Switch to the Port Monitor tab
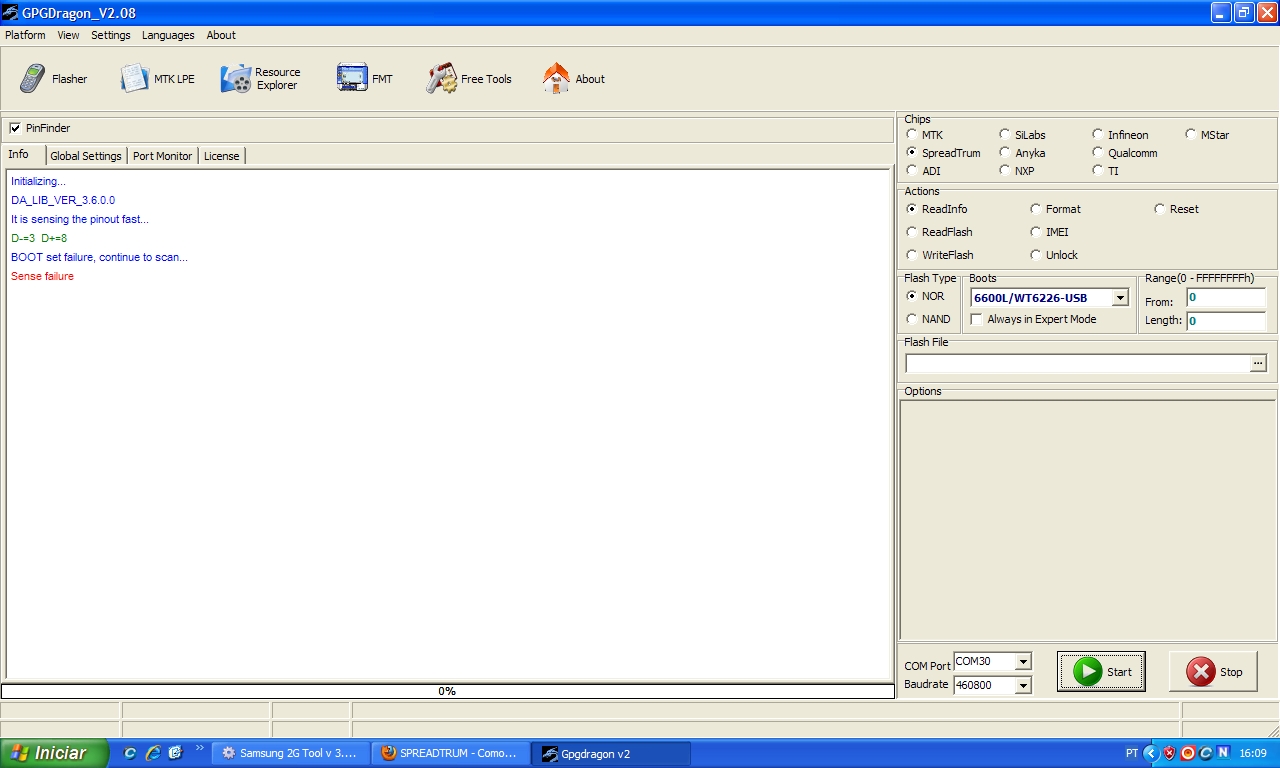Image resolution: width=1280 pixels, height=768 pixels. click(x=163, y=156)
